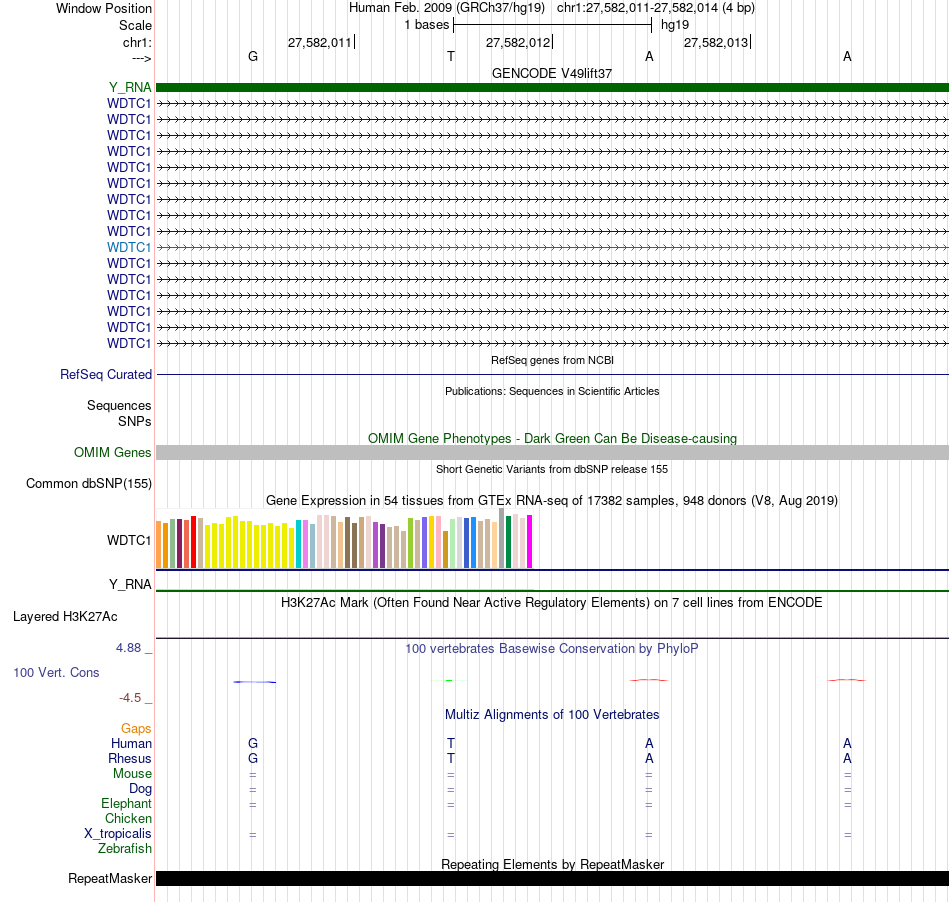Screen dimensions: 950x902
Task: Click hg19 label beside the scale bar
Action: [x=675, y=25]
